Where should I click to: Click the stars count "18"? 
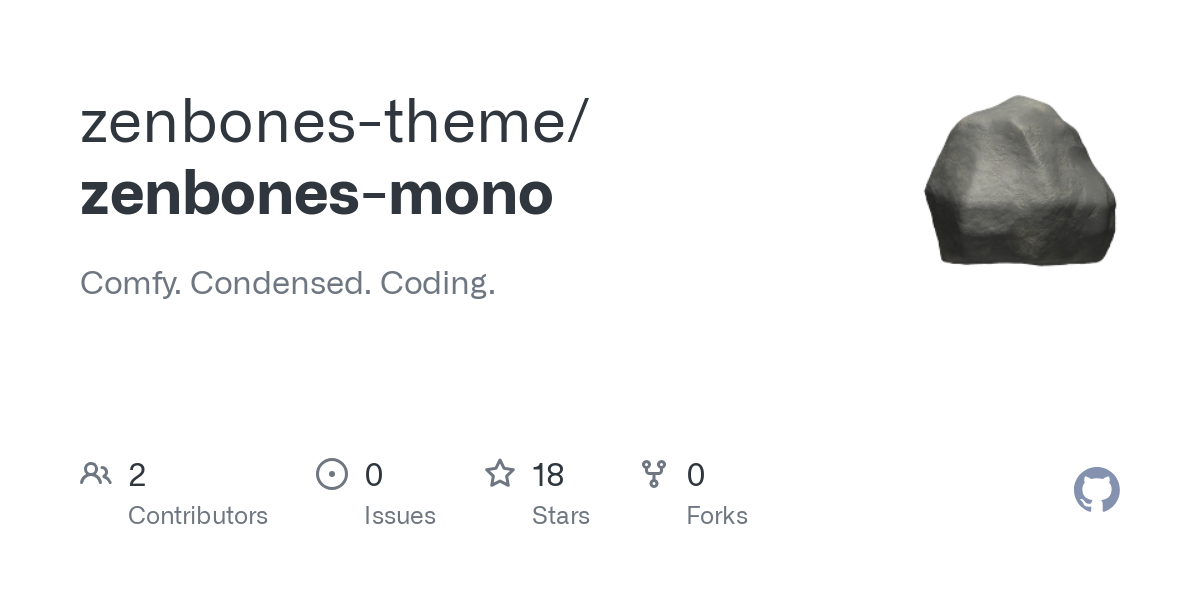click(x=548, y=475)
